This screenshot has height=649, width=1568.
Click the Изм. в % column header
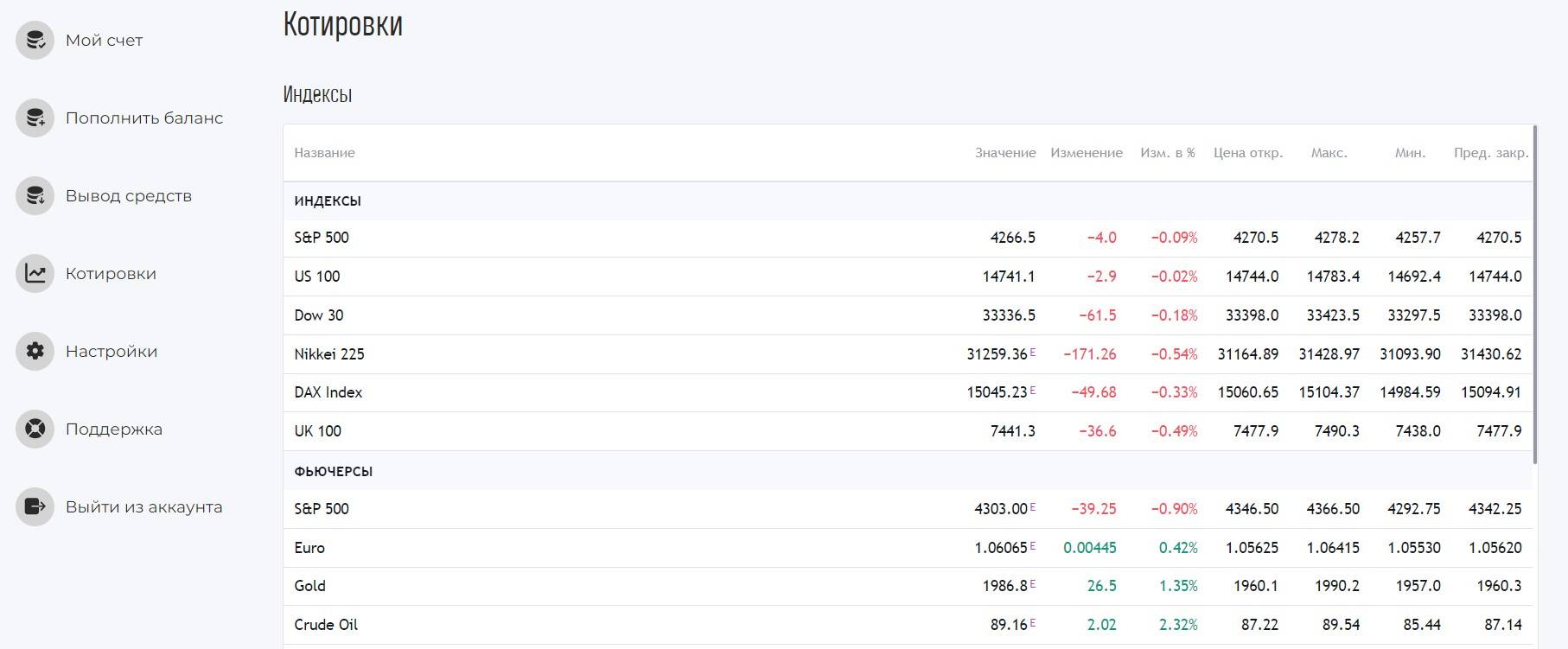[x=1168, y=153]
